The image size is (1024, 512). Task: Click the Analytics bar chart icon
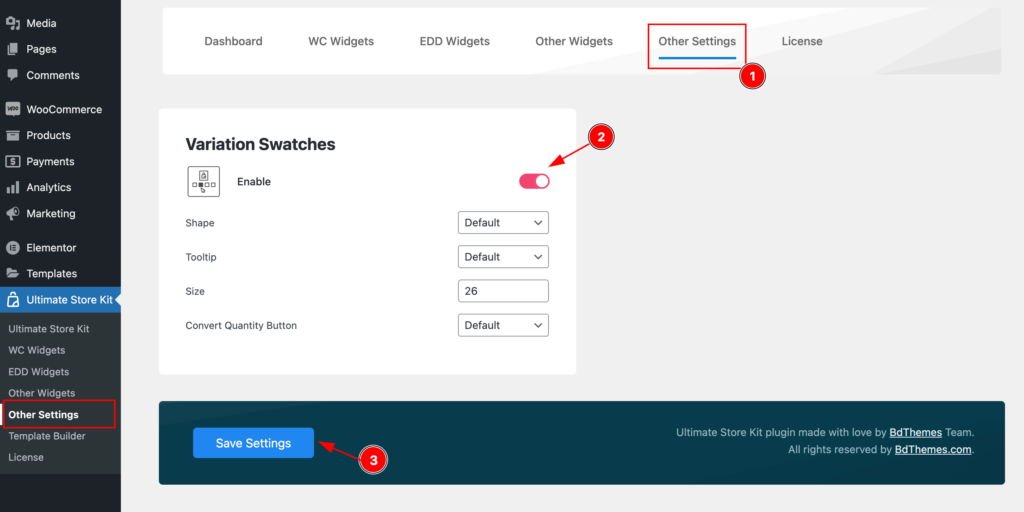(x=12, y=187)
